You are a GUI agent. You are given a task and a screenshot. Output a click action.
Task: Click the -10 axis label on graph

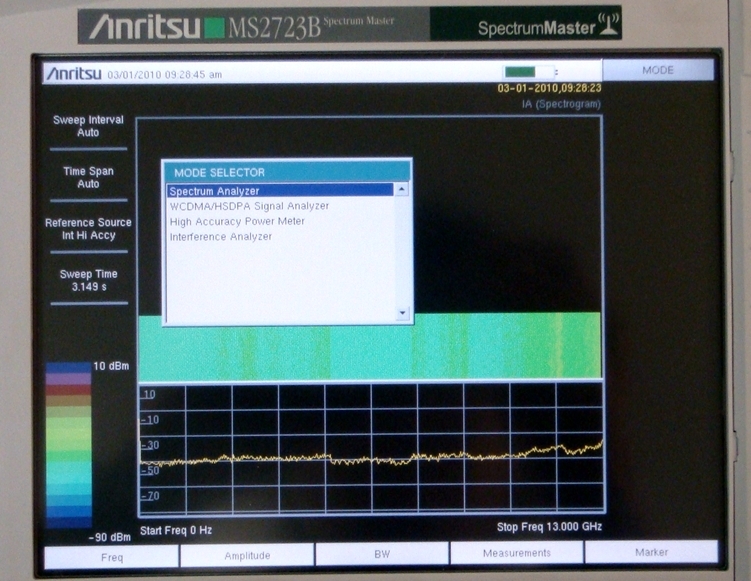(x=150, y=420)
